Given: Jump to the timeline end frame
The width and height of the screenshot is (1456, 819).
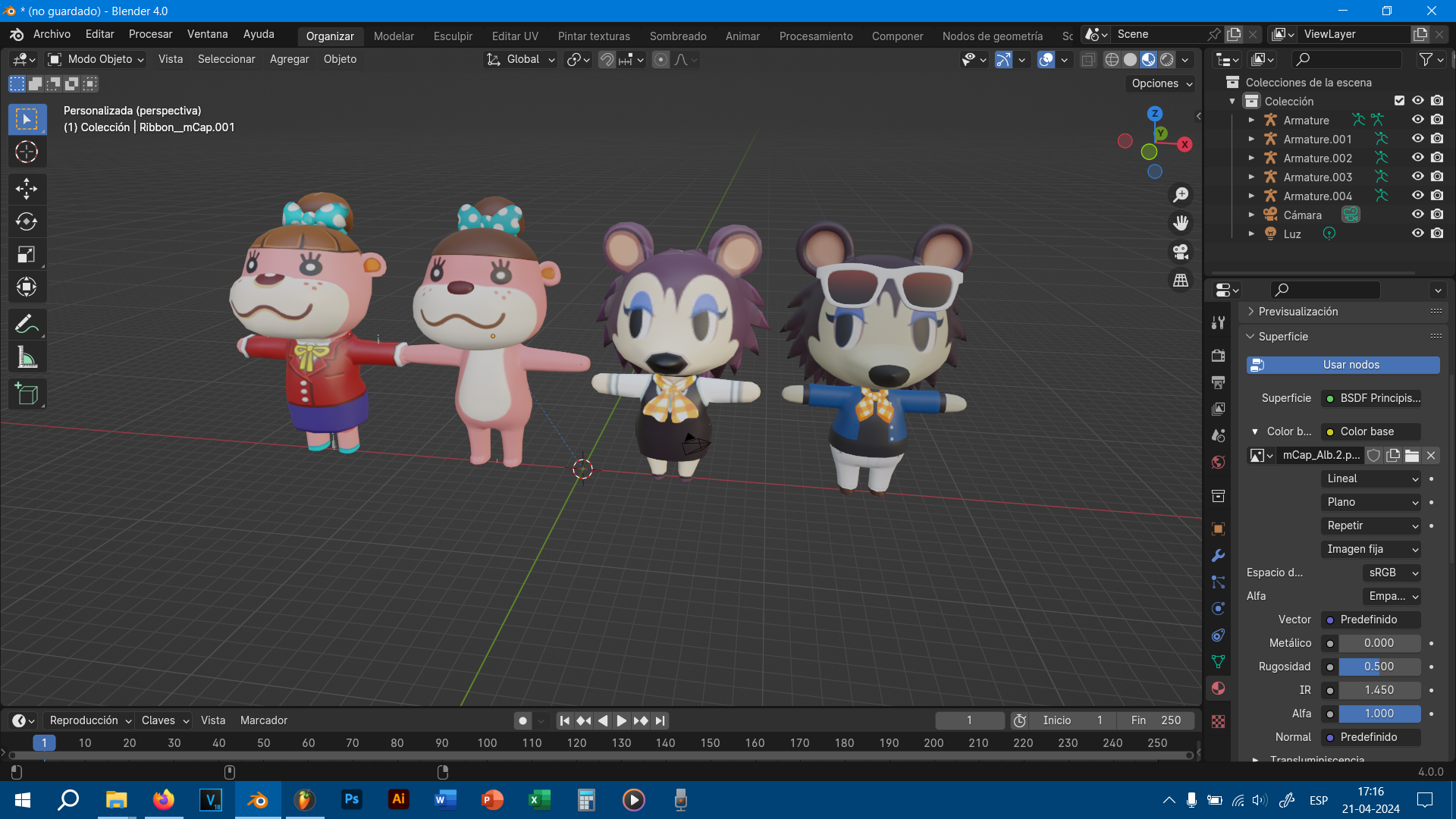Looking at the screenshot, I should tap(660, 720).
